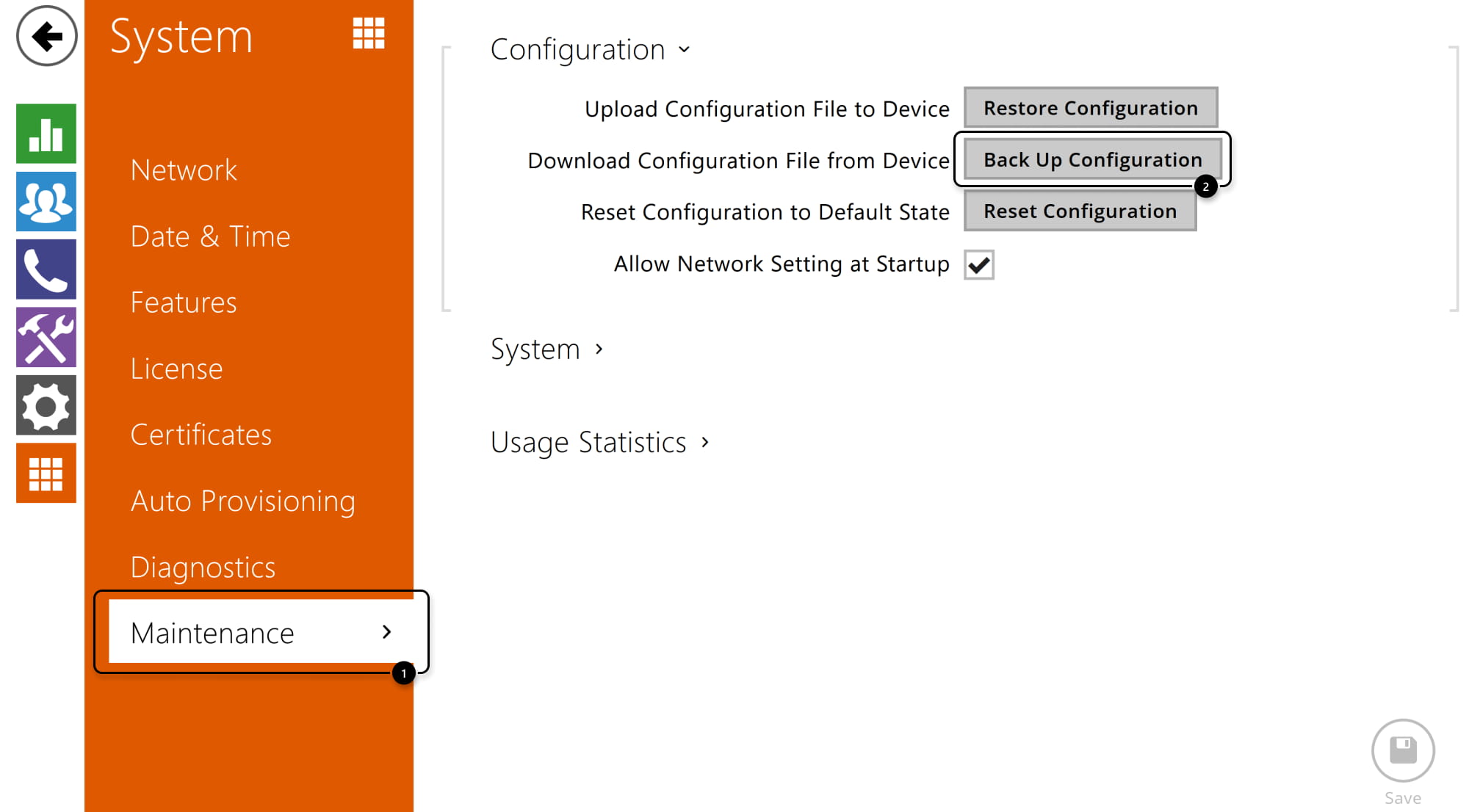Click the back arrow icon
This screenshot has width=1469, height=812.
46,36
